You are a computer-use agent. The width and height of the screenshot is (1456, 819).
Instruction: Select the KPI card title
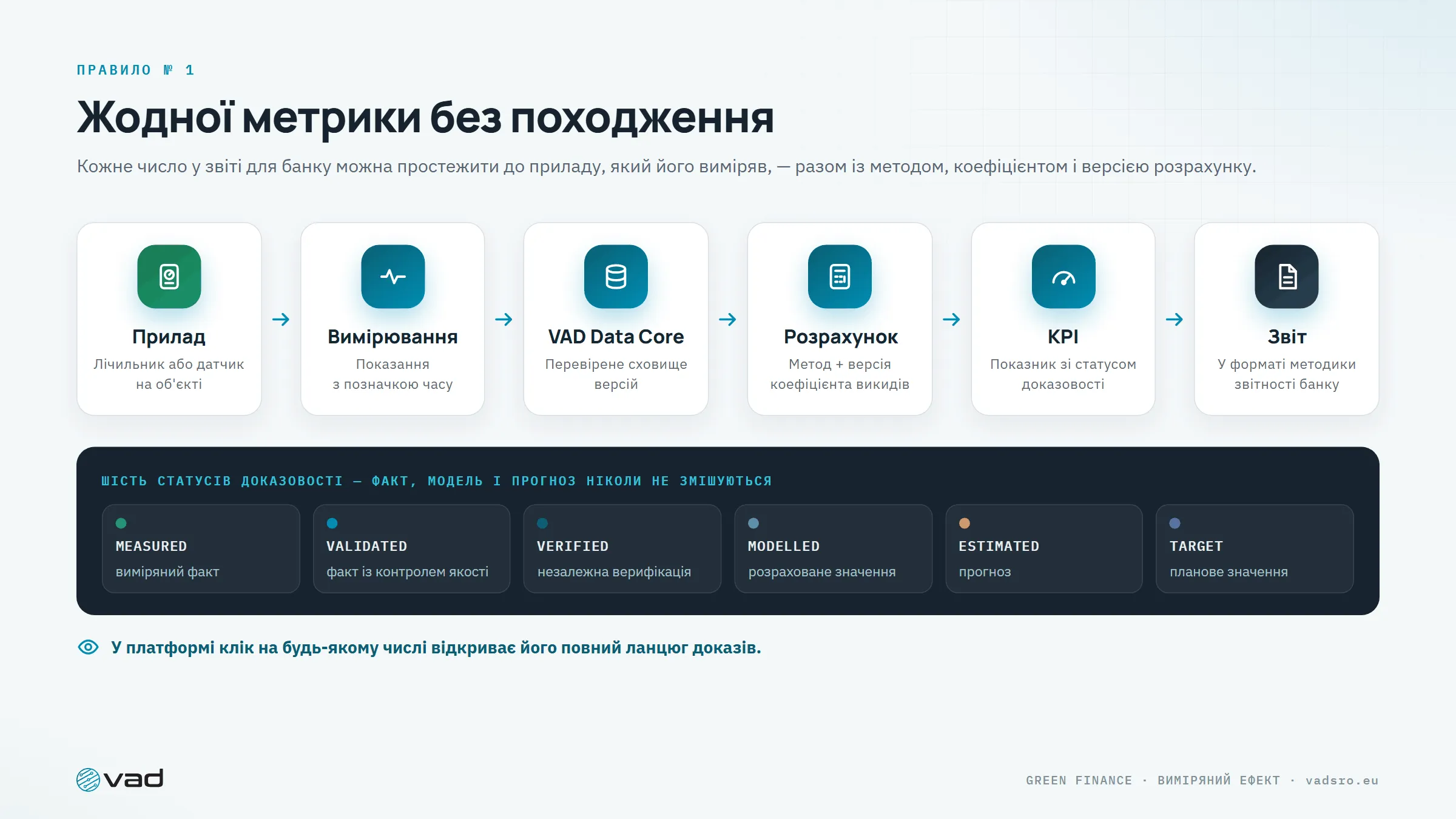pyautogui.click(x=1063, y=337)
